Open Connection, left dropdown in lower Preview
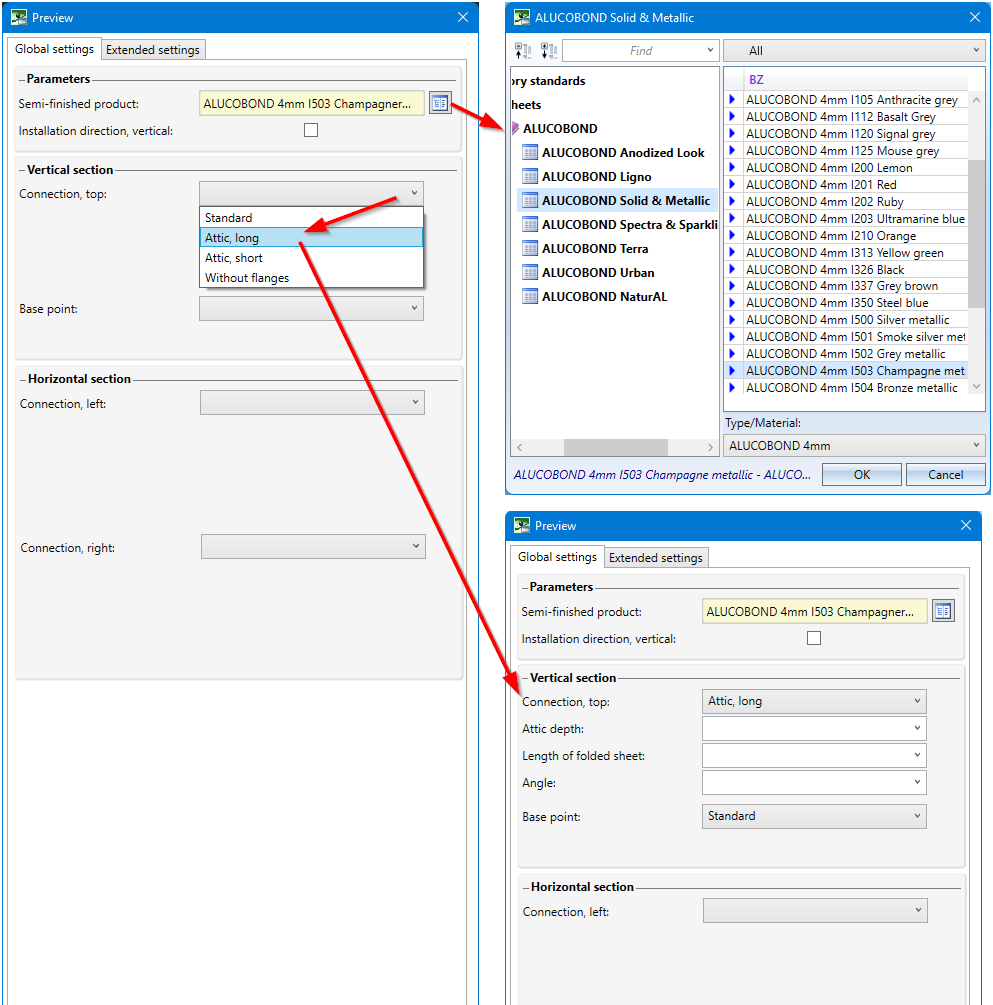This screenshot has height=1005, width=993. click(815, 910)
